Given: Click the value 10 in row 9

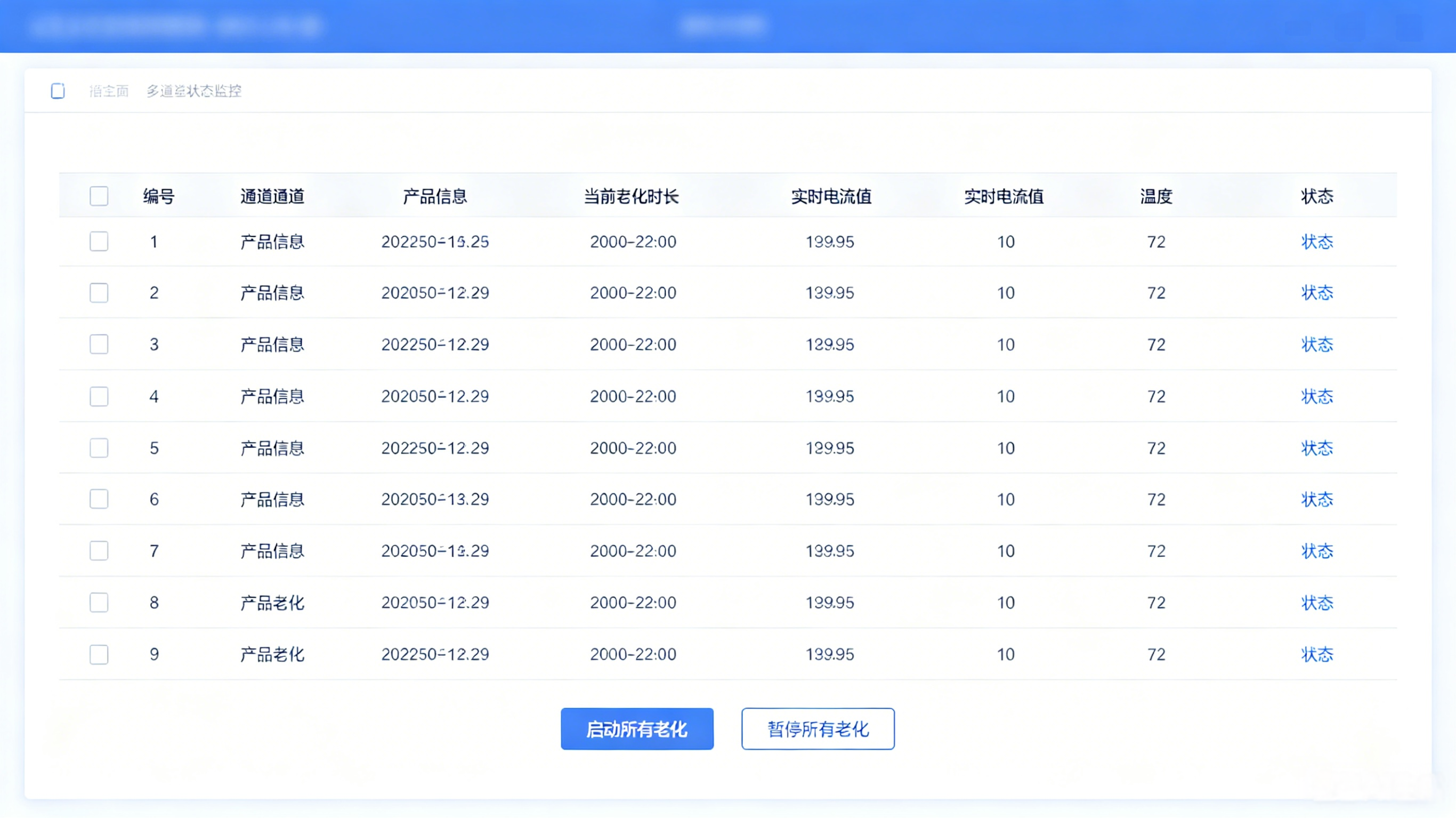Looking at the screenshot, I should (1006, 654).
